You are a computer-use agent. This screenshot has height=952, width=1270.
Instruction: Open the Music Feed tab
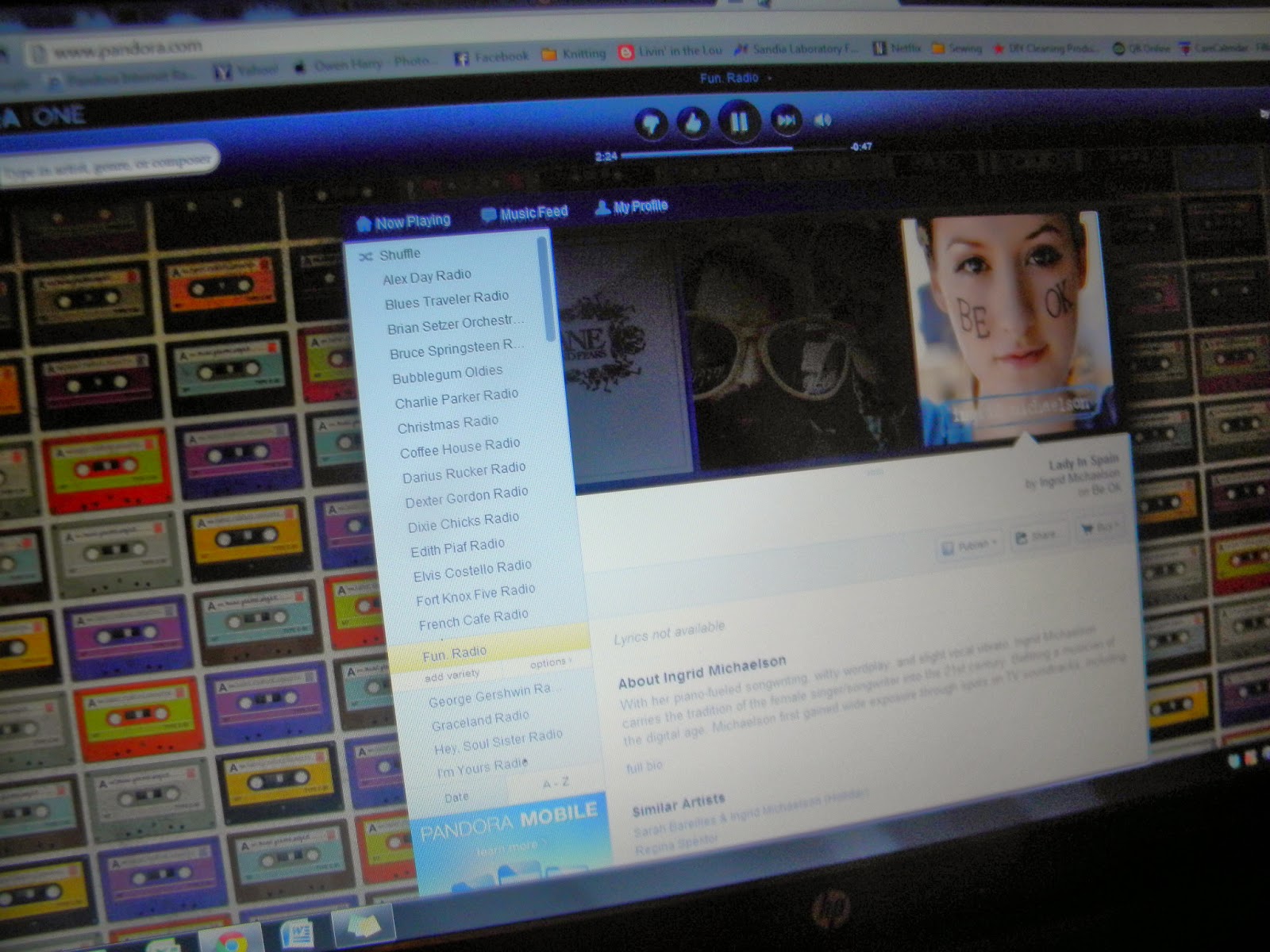tap(525, 214)
